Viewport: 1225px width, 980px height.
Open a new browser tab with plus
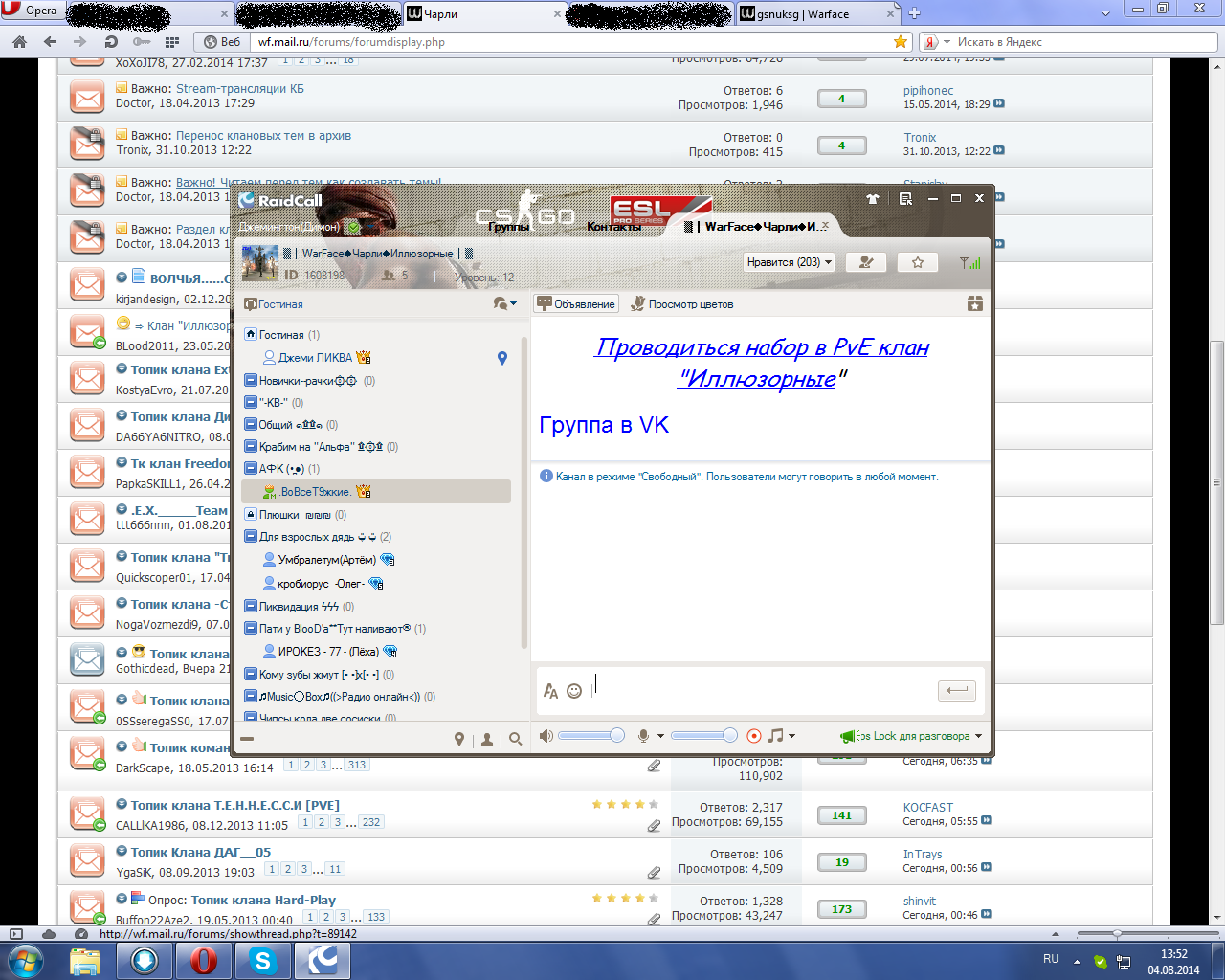[914, 13]
